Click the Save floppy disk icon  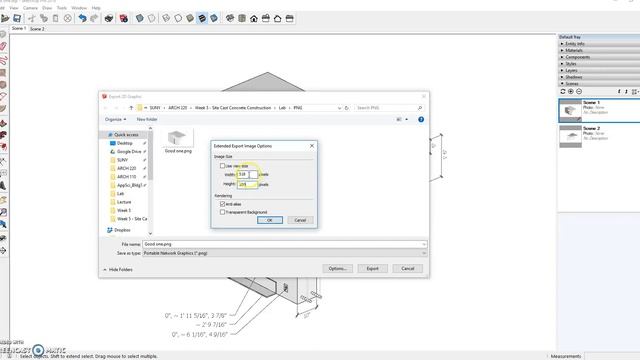coord(17,18)
